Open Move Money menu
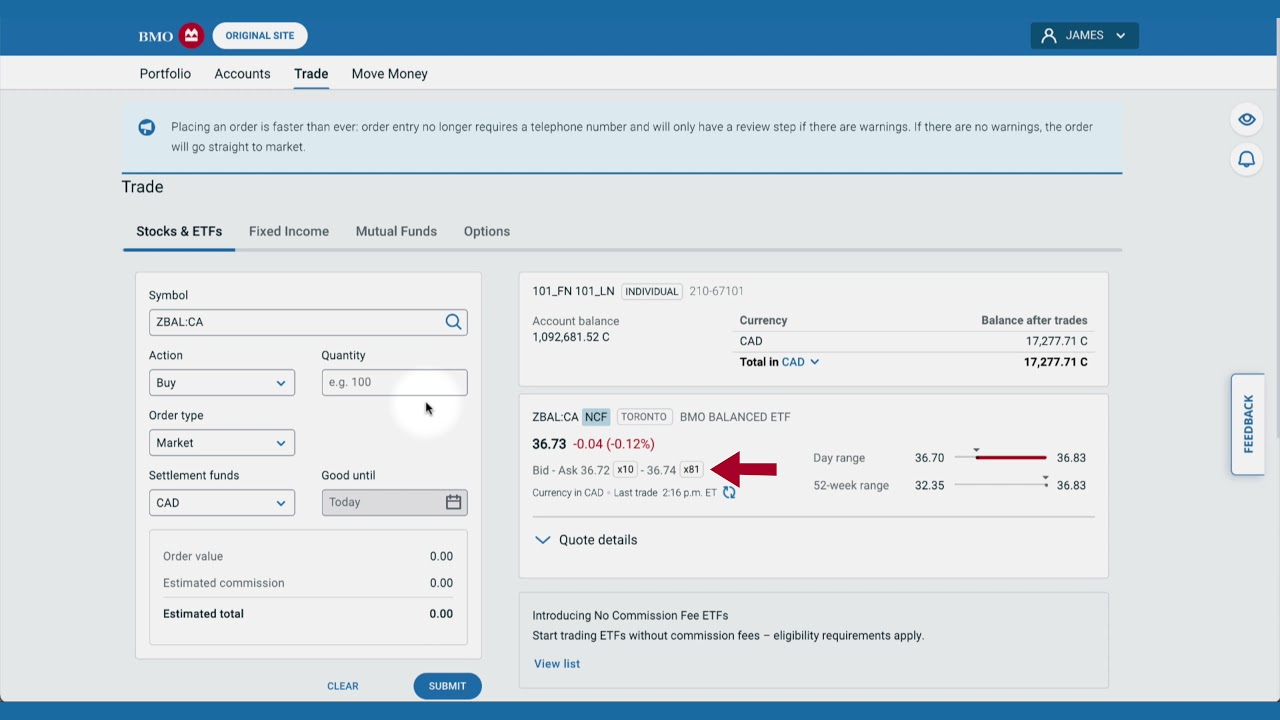The image size is (1280, 720). coord(390,74)
